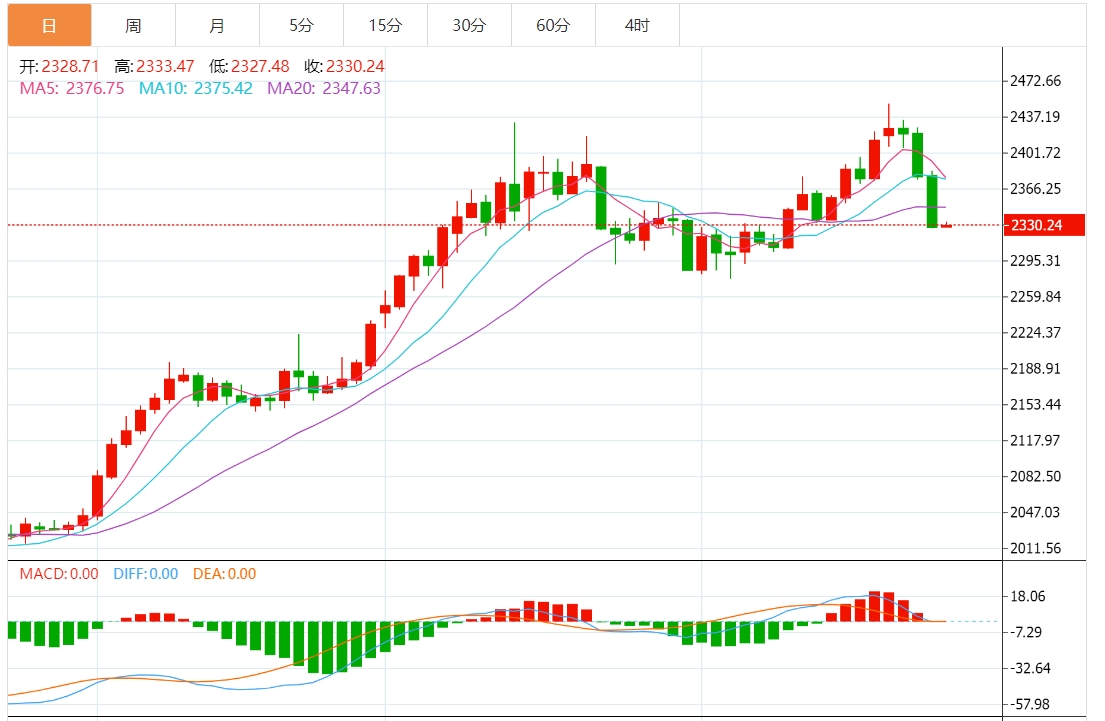
Task: Click the 2047.03 price axis label
Action: (1035, 512)
